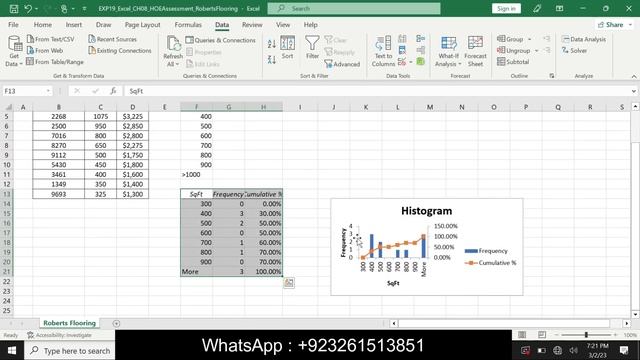The width and height of the screenshot is (640, 360).
Task: Toggle the Filter funnel
Action: (x=312, y=47)
